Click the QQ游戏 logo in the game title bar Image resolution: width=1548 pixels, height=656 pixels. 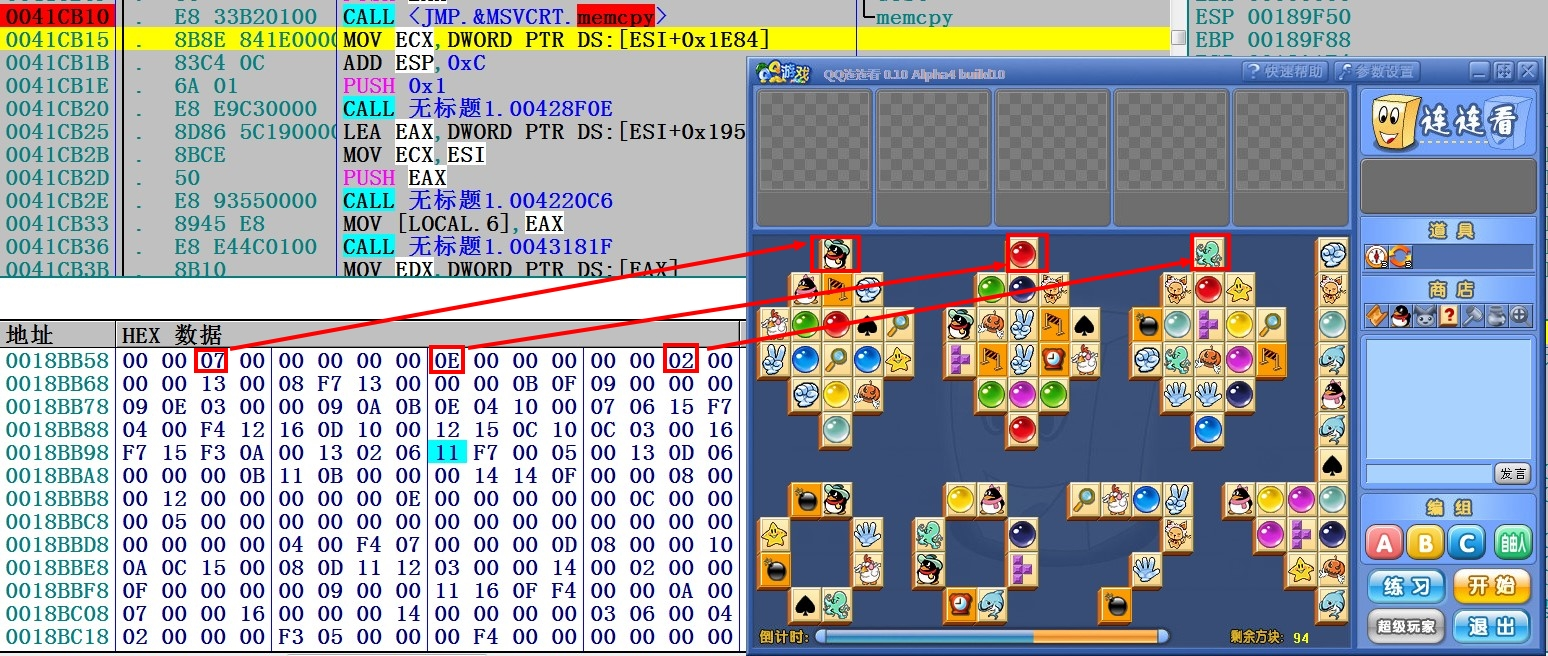(783, 73)
